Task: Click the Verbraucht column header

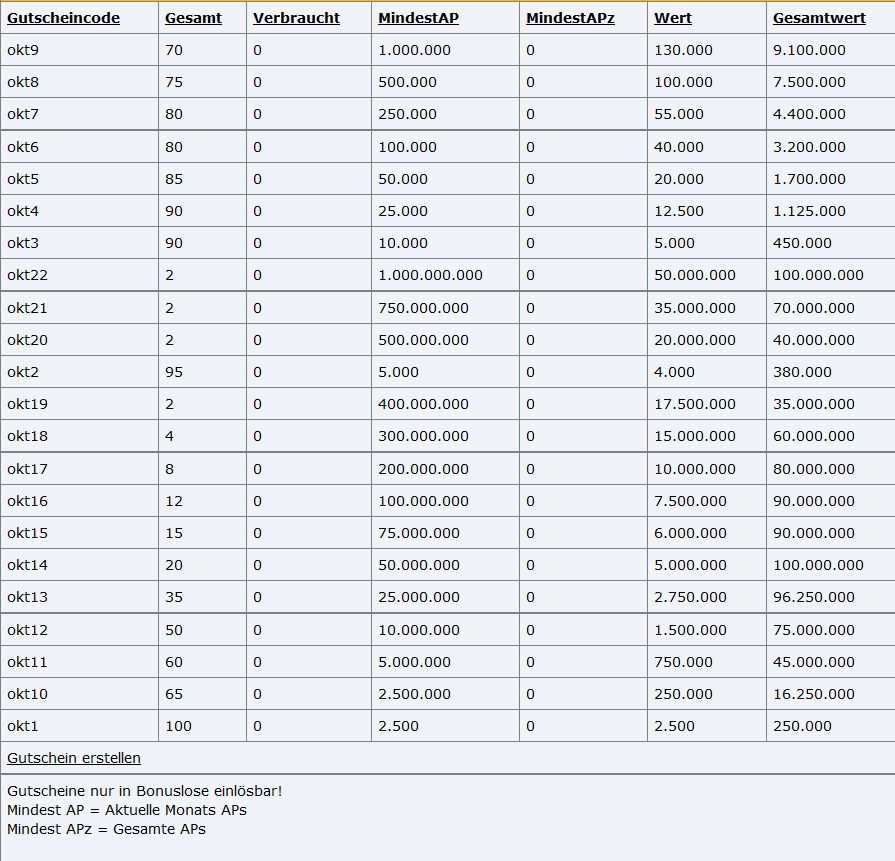Action: 296,18
